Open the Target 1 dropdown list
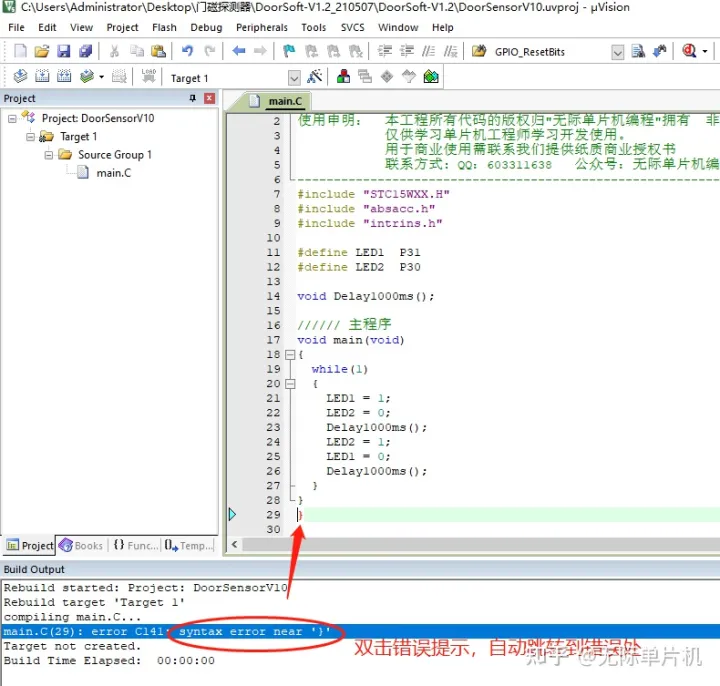This screenshot has width=720, height=686. click(294, 78)
